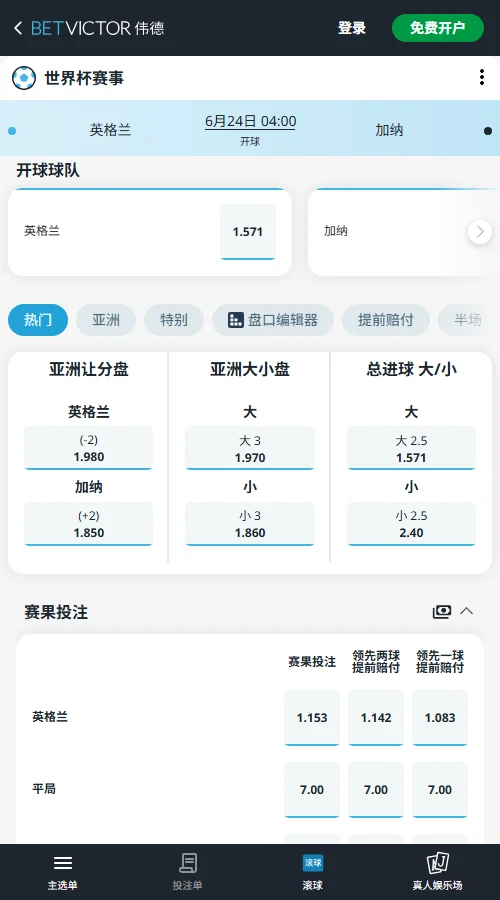This screenshot has width=500, height=900.
Task: Click the cash-out icon beside 赛果投注
Action: [x=442, y=612]
